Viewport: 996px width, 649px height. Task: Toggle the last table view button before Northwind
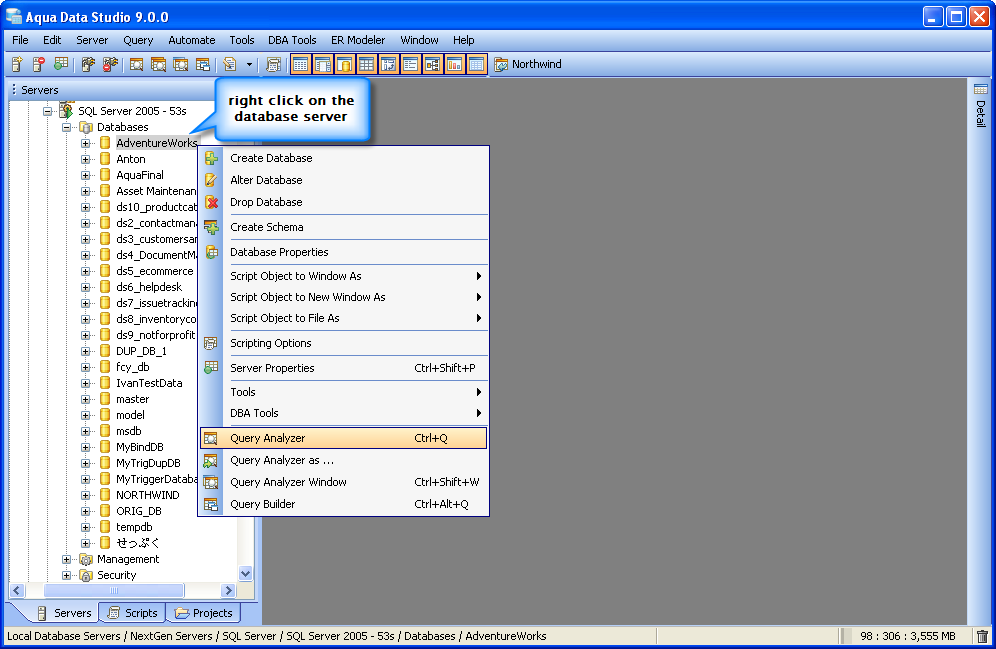[476, 64]
